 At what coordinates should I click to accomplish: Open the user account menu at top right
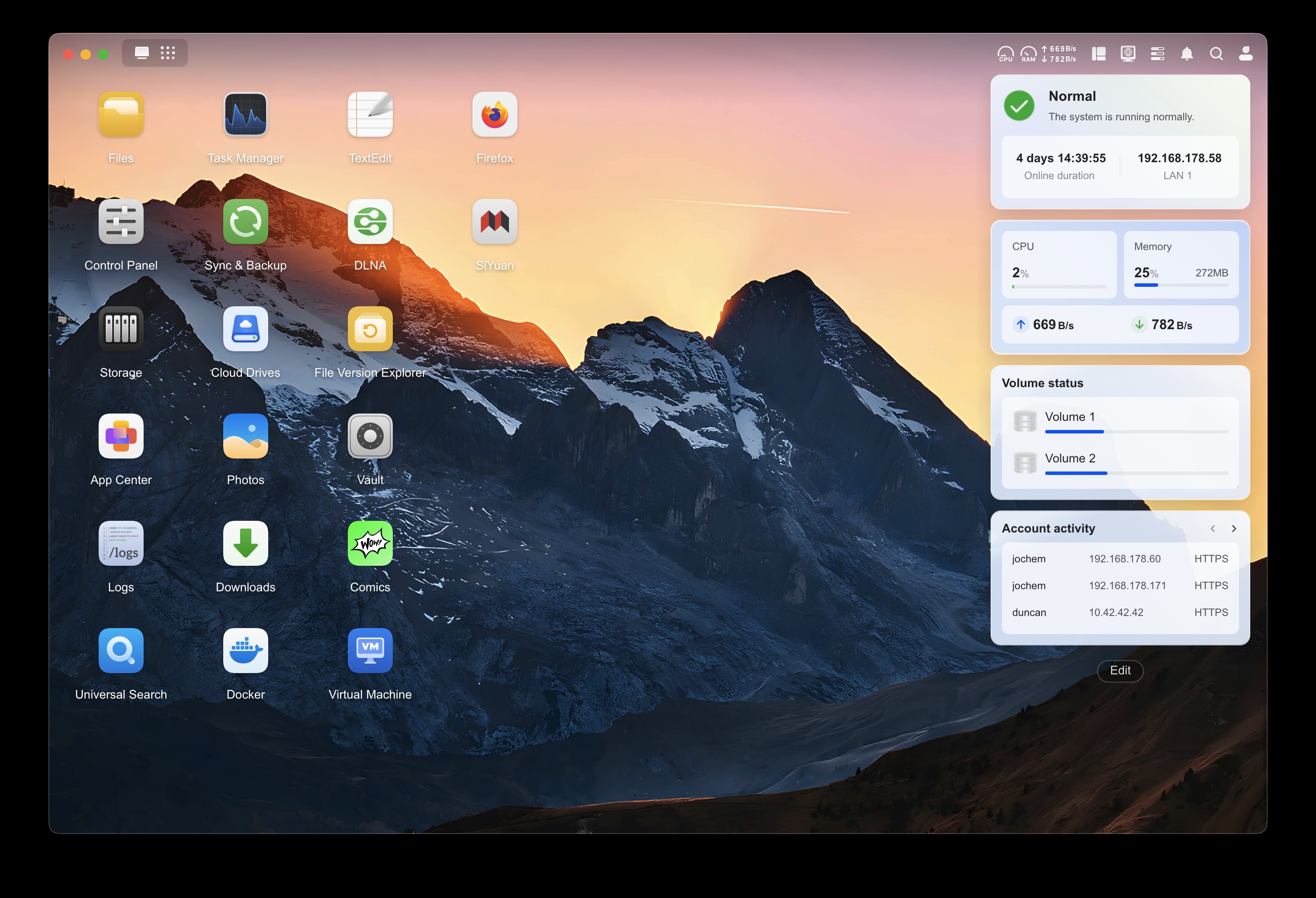[x=1245, y=54]
